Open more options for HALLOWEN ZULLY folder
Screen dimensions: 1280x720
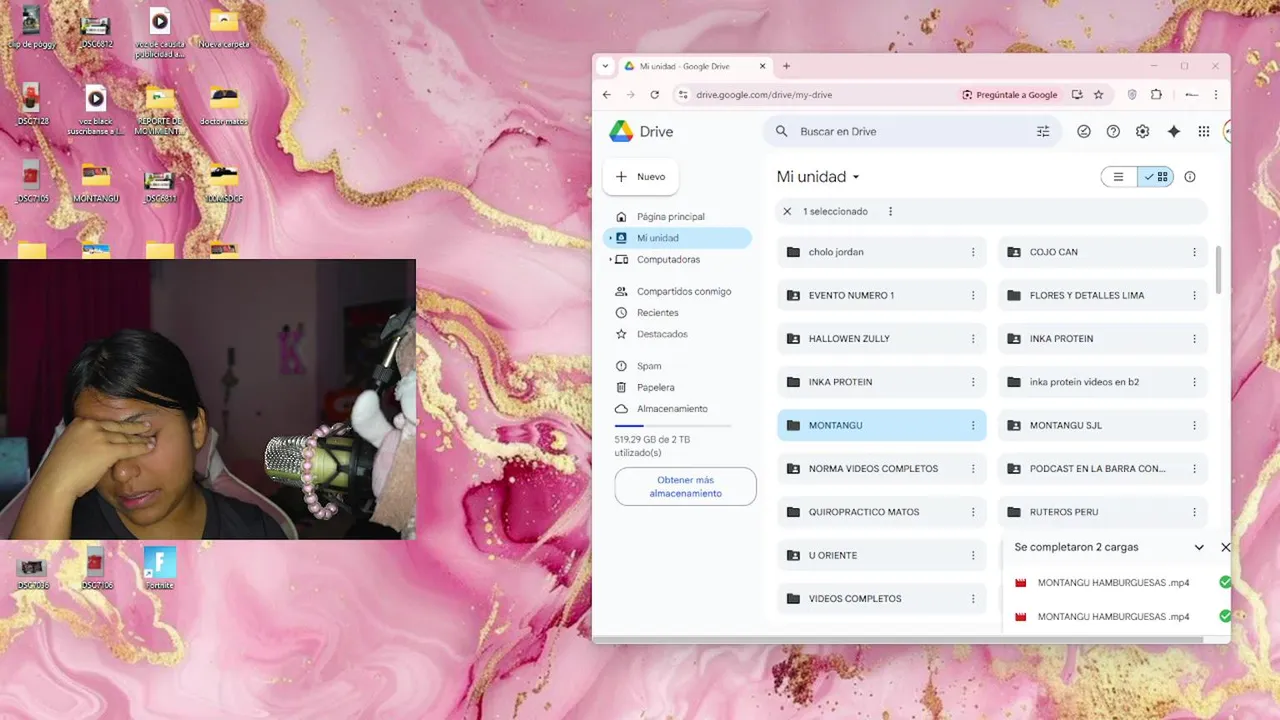(973, 339)
